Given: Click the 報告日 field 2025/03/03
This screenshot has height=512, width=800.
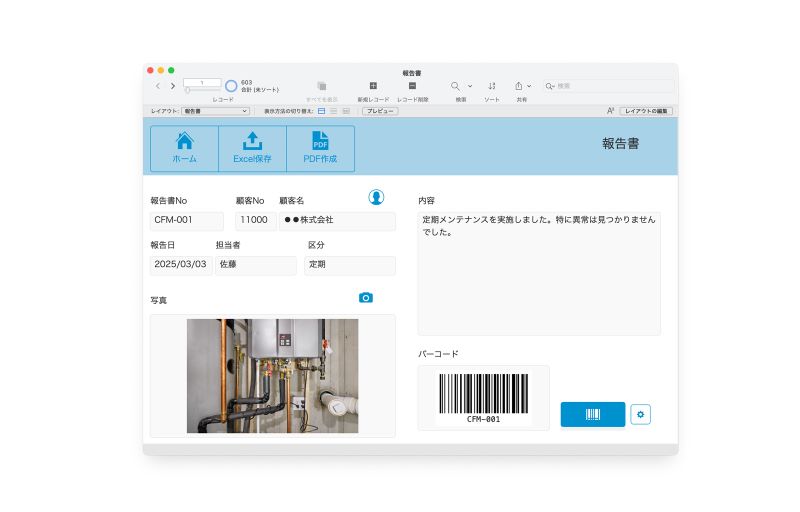Looking at the screenshot, I should click(x=181, y=265).
